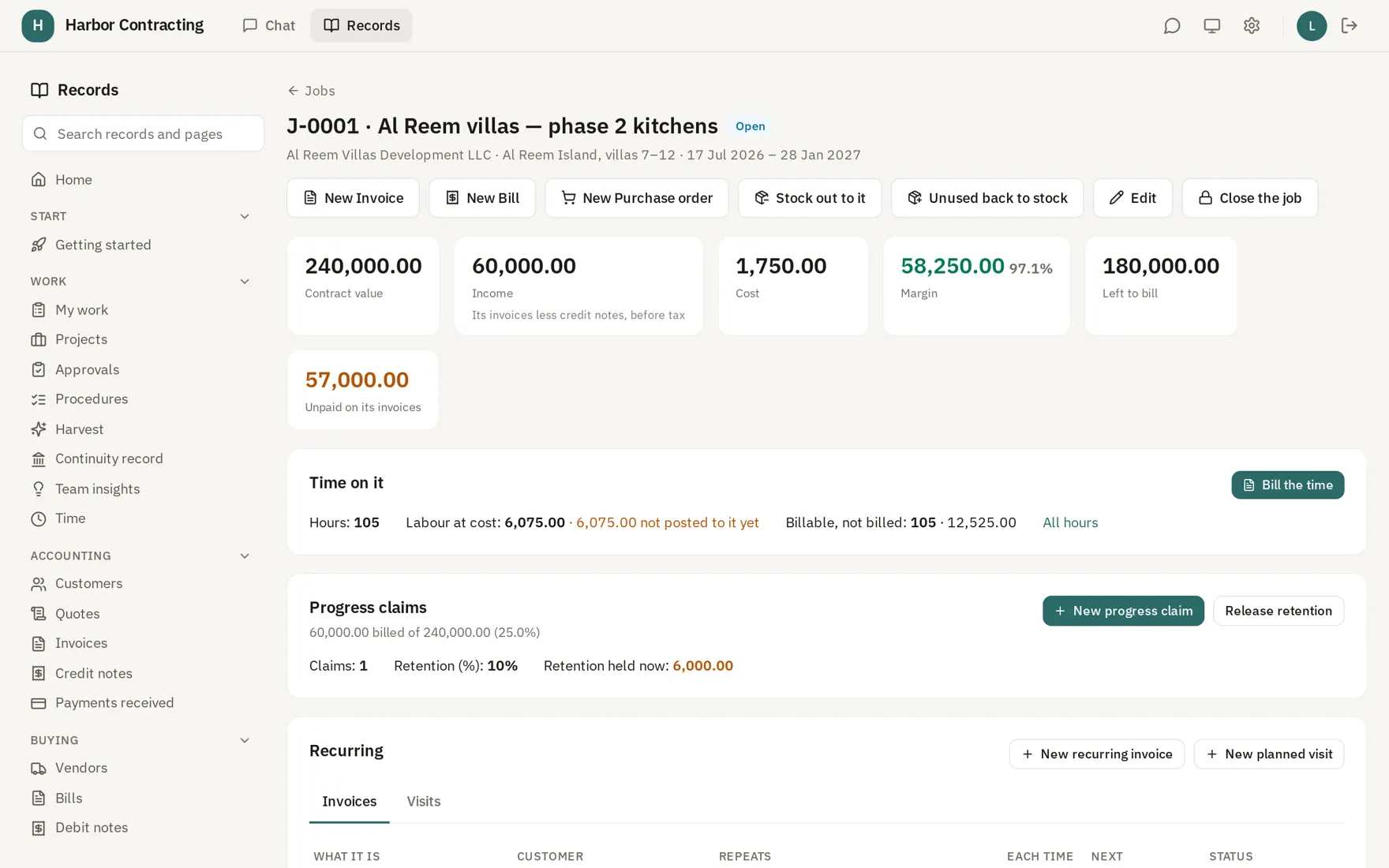This screenshot has width=1389, height=868.
Task: Open the All hours link
Action: coord(1070,523)
